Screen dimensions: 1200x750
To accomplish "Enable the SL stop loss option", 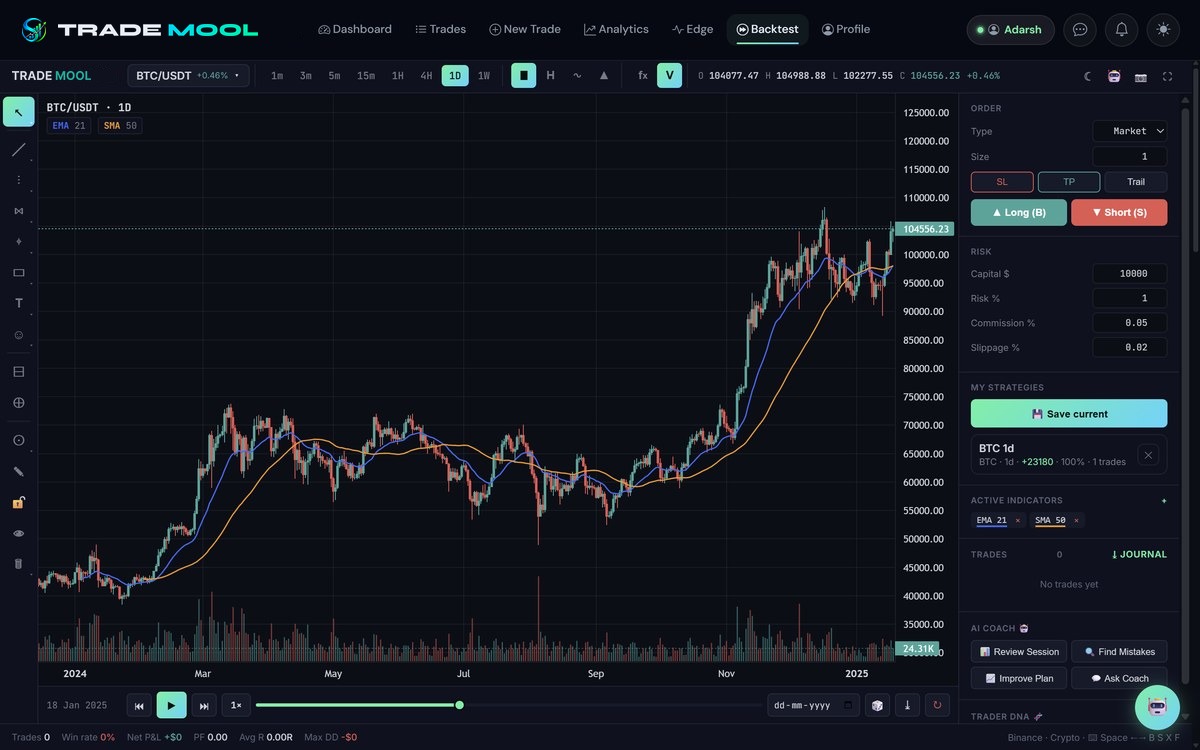I will click(x=1002, y=182).
